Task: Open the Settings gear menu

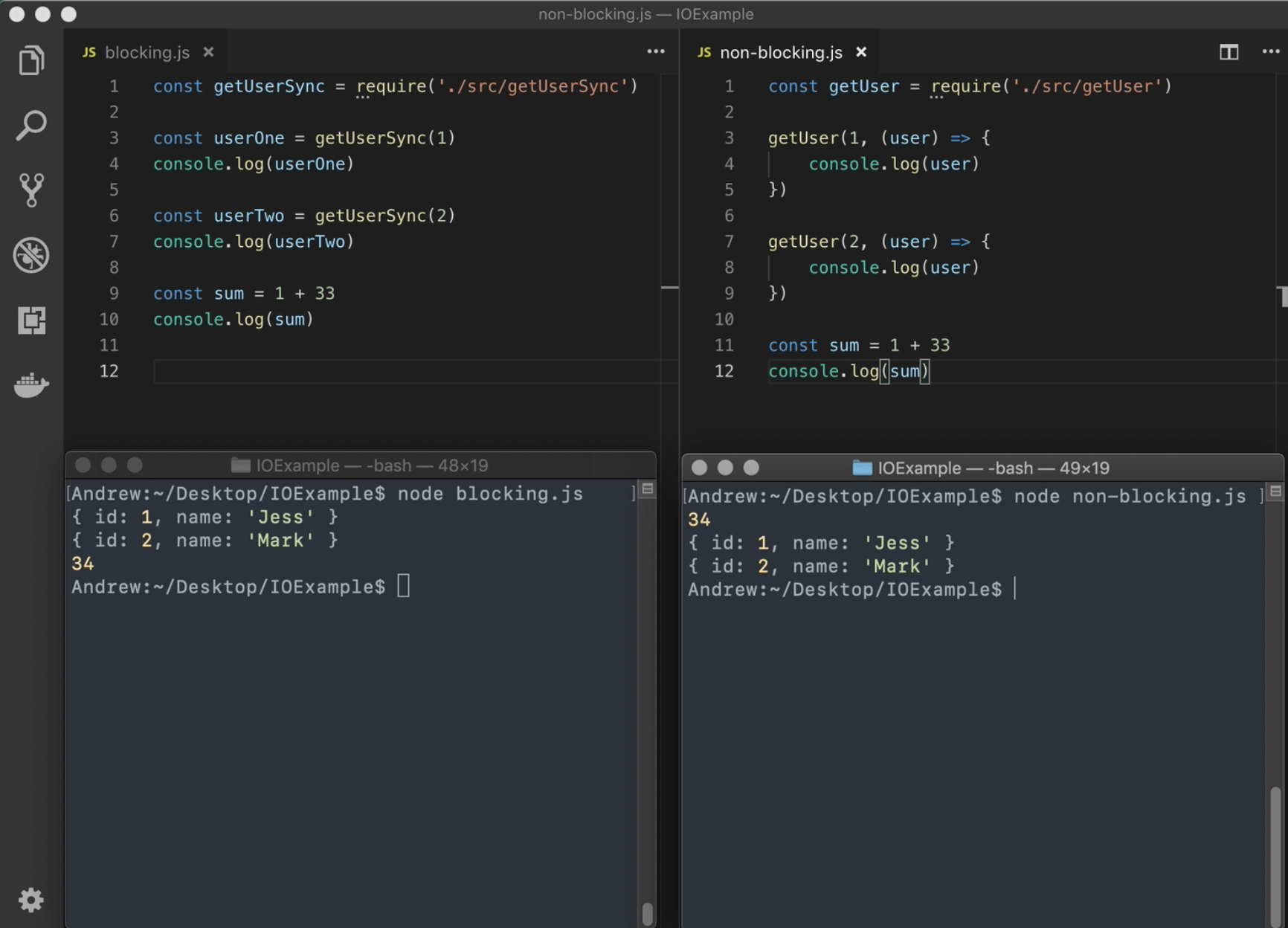Action: [x=30, y=900]
